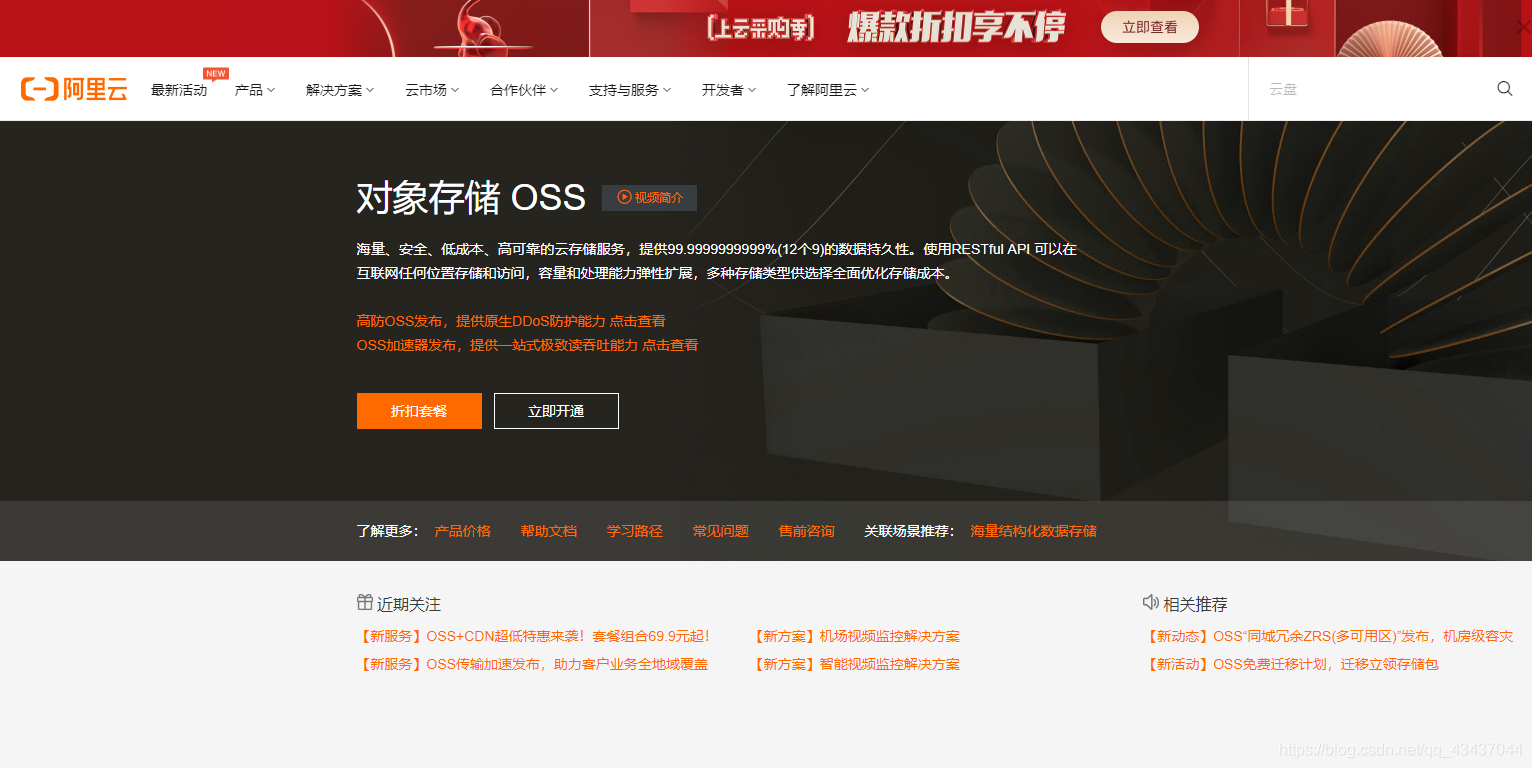Expand the 支持与服务 dropdown menu
The width and height of the screenshot is (1532, 768).
630,90
